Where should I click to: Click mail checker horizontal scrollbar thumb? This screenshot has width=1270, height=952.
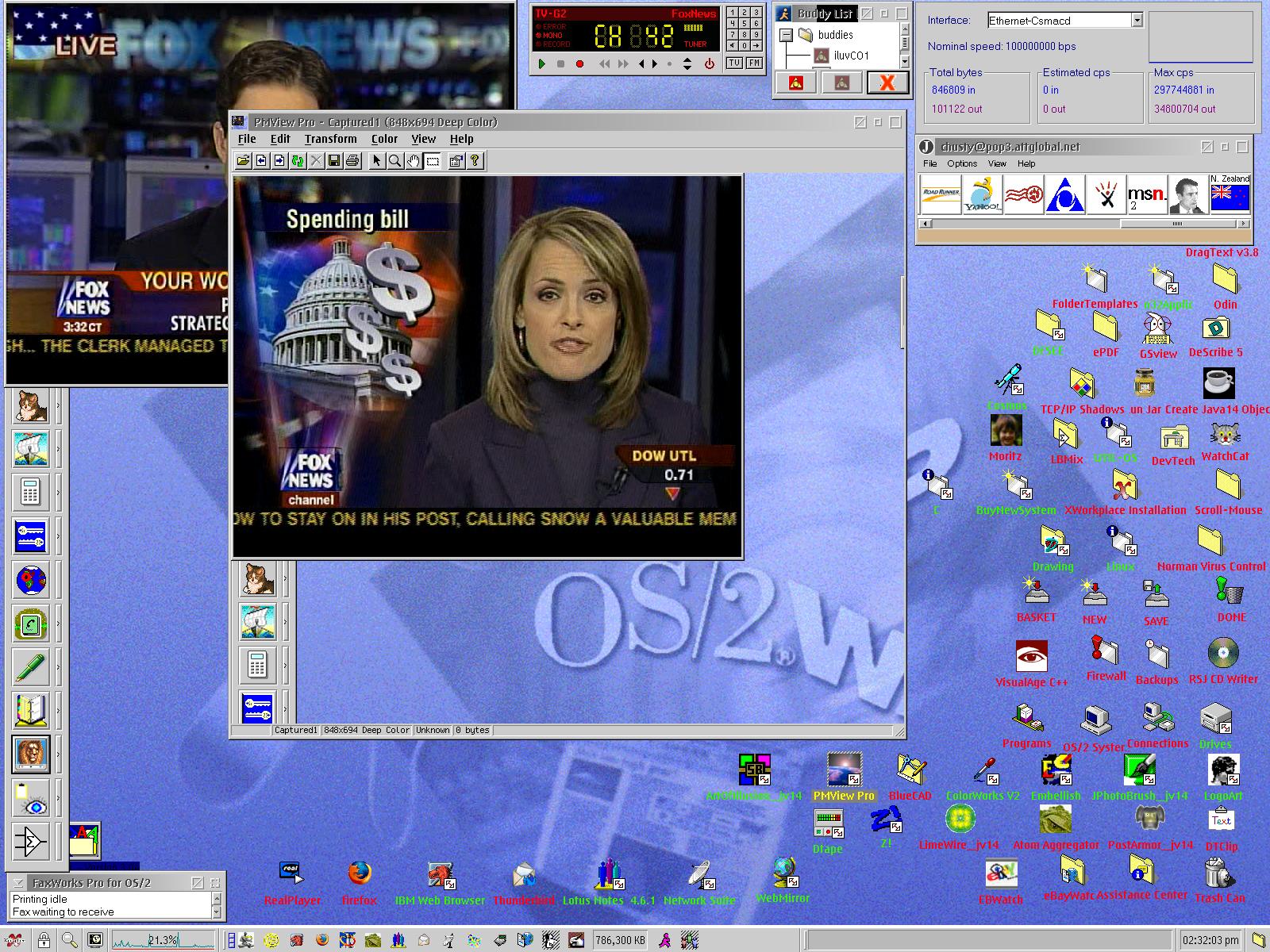coord(1177,224)
